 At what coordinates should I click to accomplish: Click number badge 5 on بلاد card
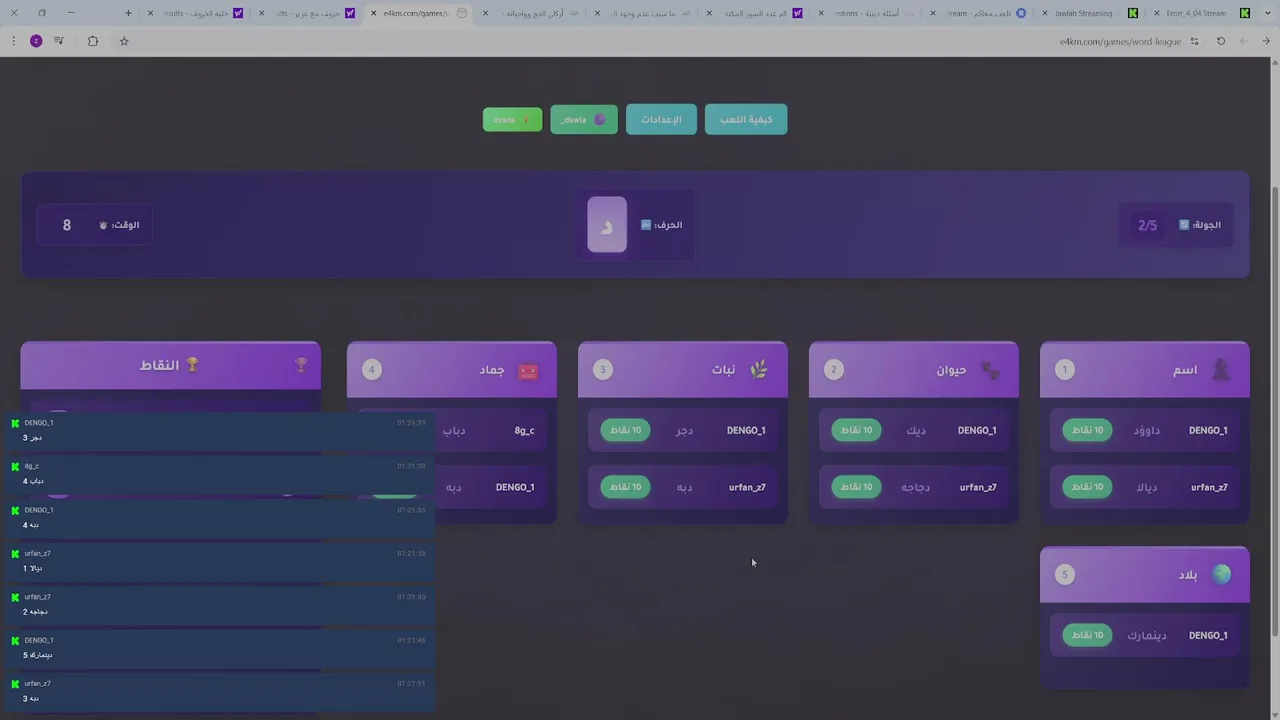coord(1065,574)
